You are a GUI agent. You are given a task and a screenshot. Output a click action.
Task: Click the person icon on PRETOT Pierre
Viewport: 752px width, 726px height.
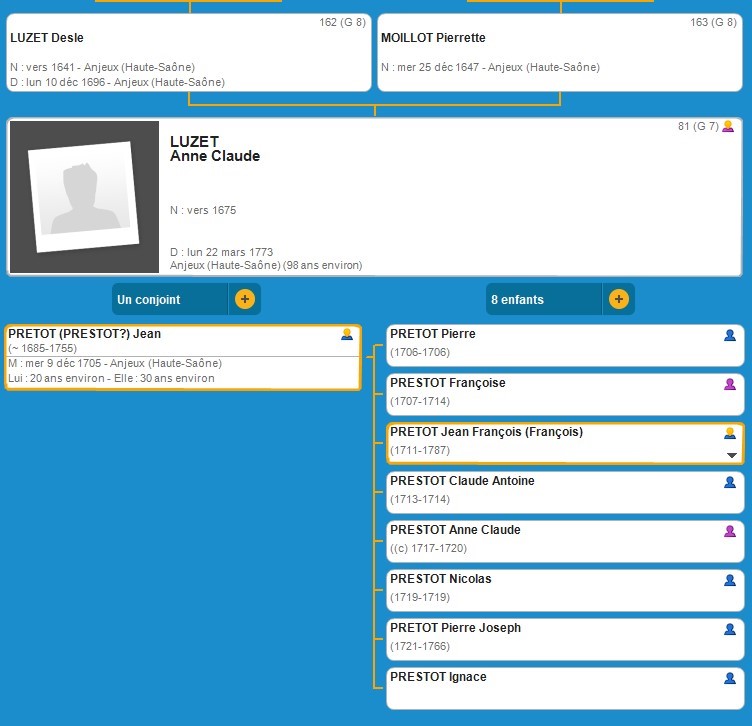730,335
